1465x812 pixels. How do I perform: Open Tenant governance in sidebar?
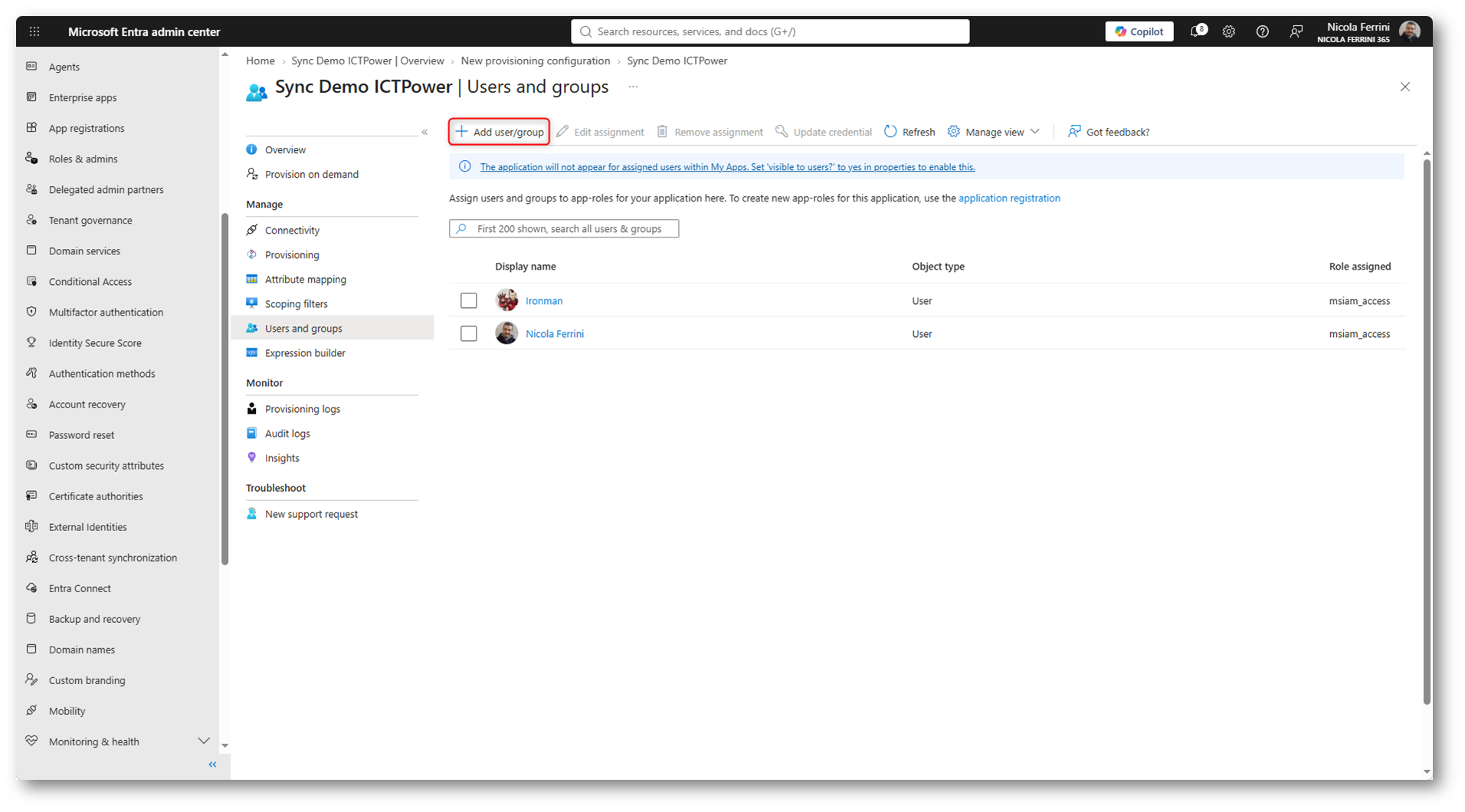[90, 220]
